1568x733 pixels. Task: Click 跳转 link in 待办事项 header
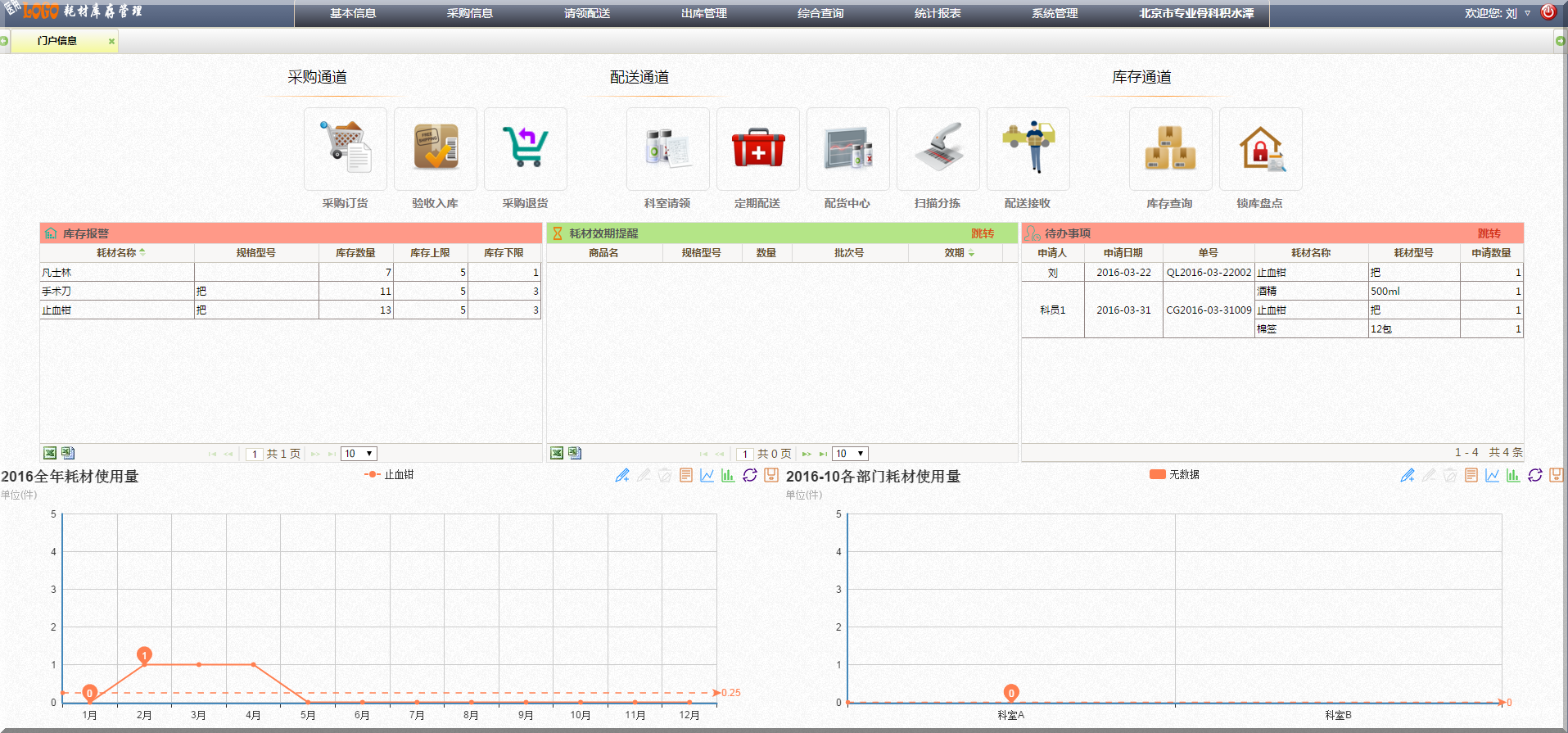coord(1489,233)
